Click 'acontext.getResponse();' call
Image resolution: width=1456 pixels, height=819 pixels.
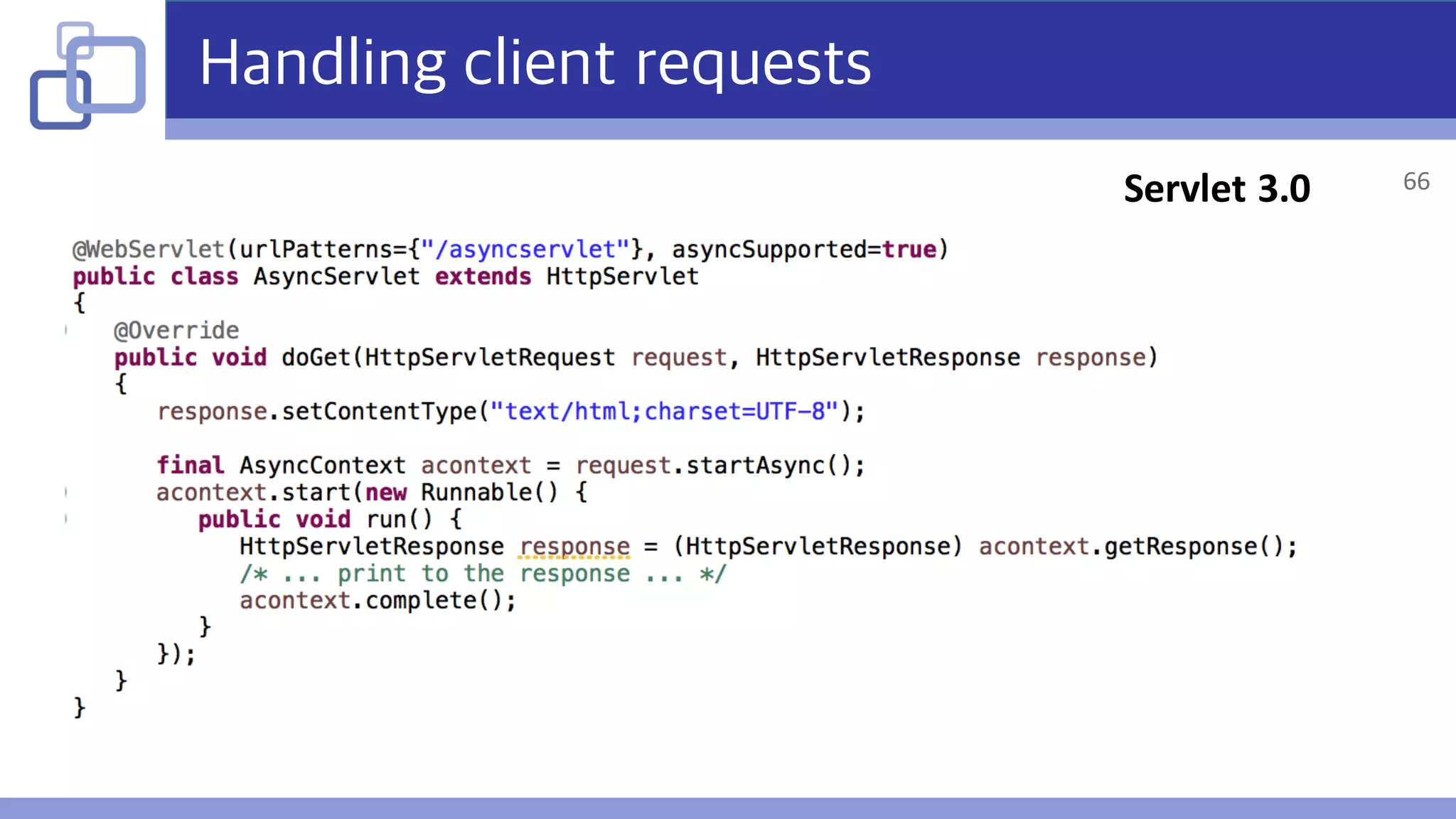(1138, 547)
